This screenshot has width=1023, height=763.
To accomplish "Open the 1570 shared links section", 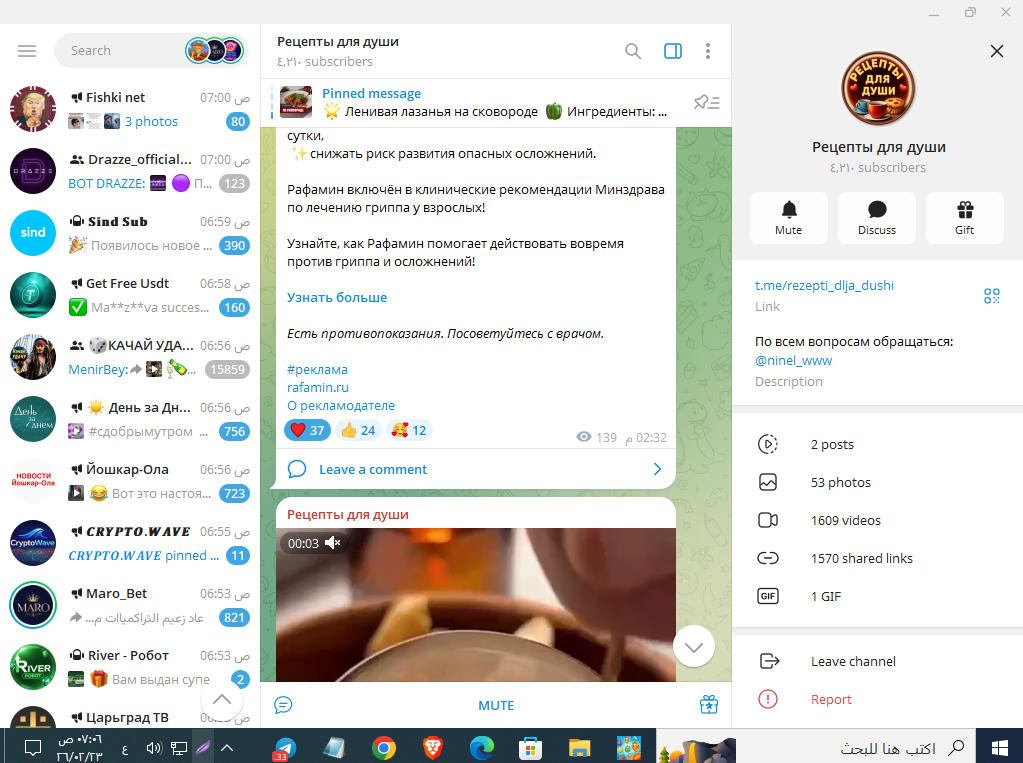I will coord(878,558).
